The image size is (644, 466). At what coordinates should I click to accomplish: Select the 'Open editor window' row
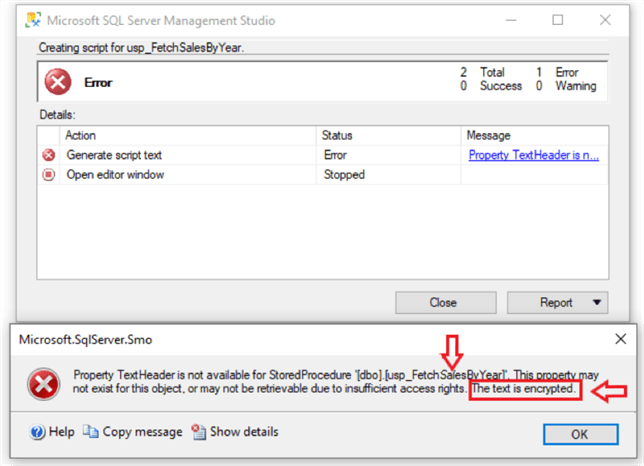pyautogui.click(x=322, y=174)
